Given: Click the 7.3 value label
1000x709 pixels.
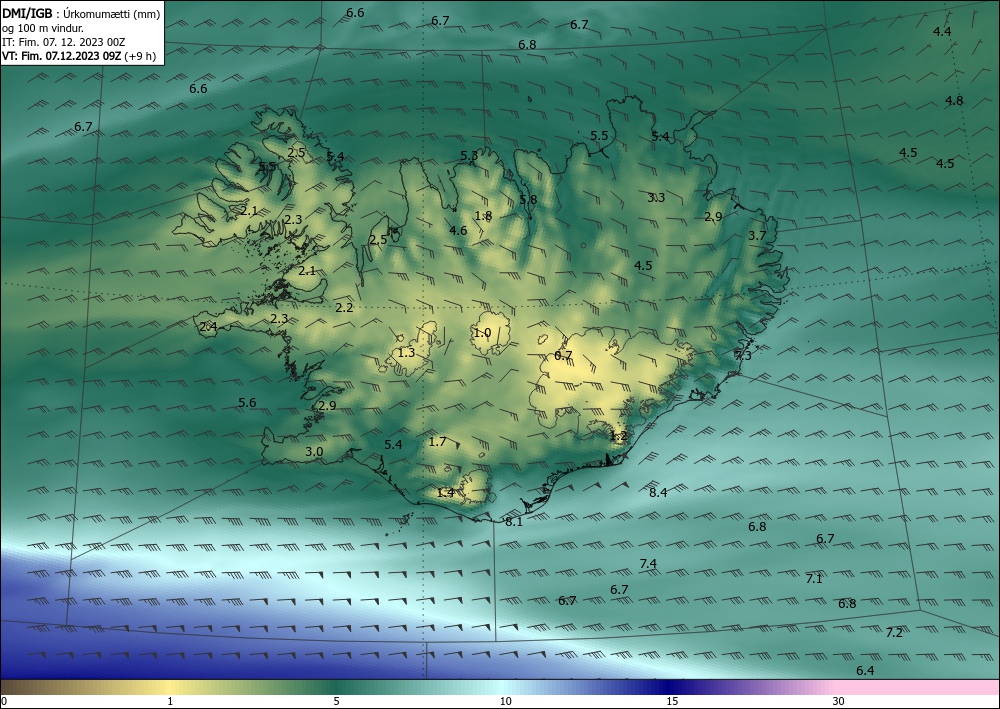Looking at the screenshot, I should 743,356.
